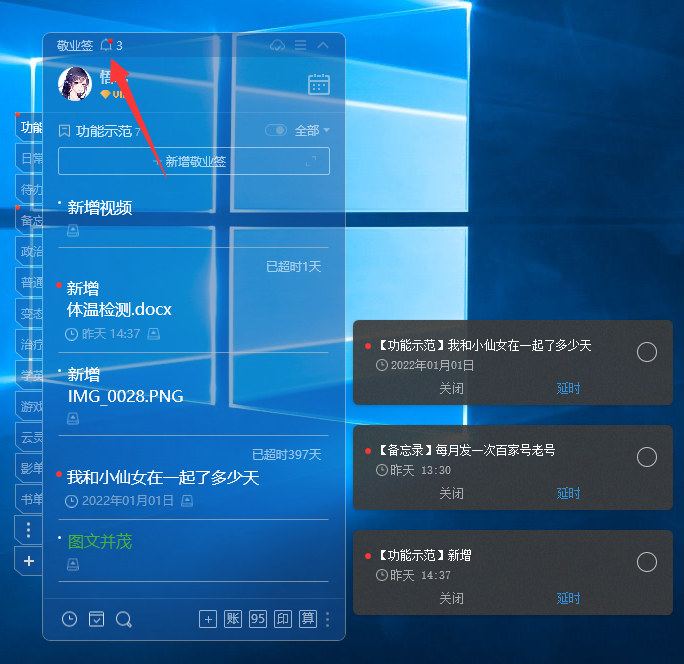Click the clock reminders icon in bottom toolbar
Screen dimensions: 684x664
tap(69, 619)
